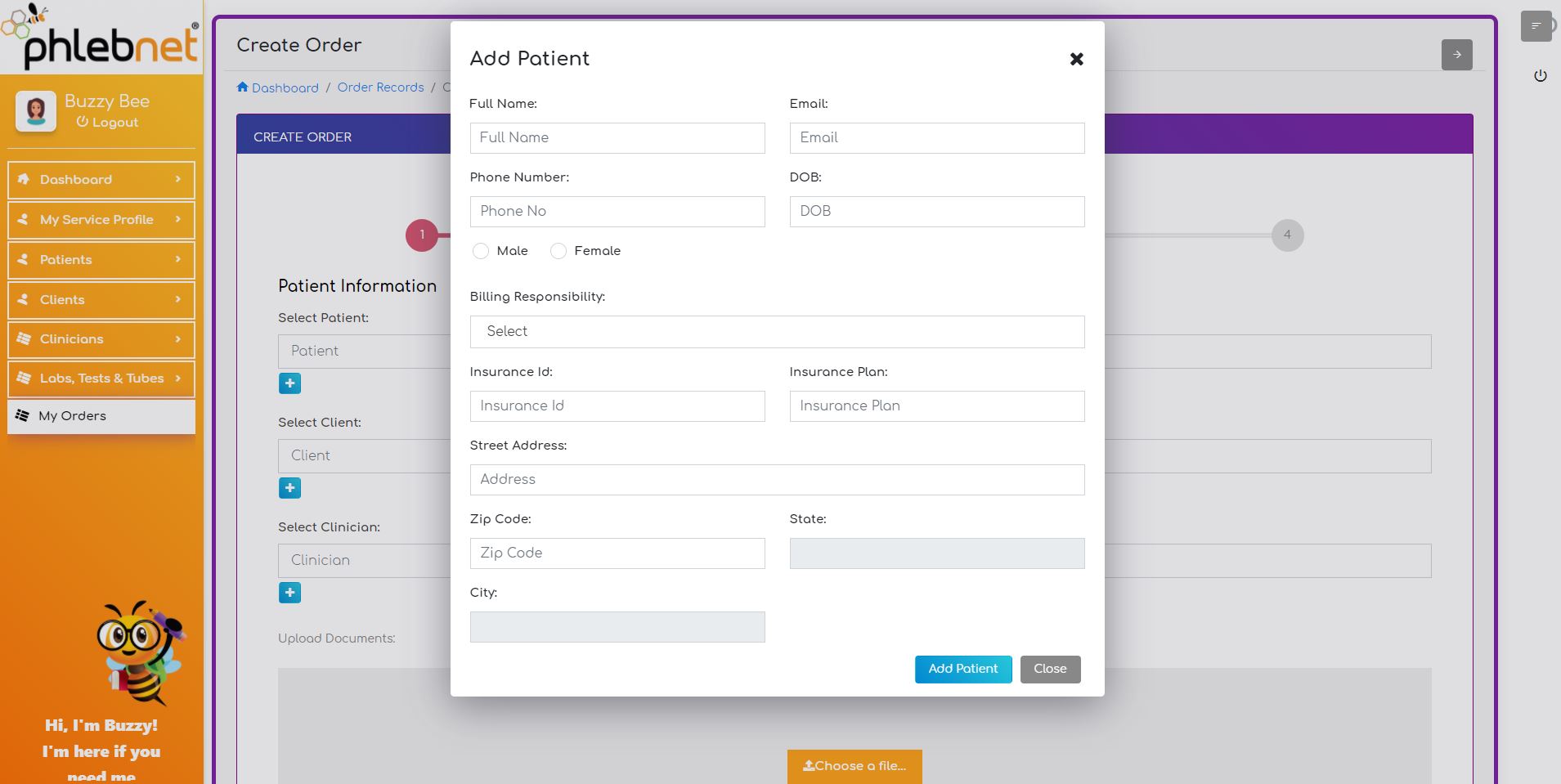Image resolution: width=1561 pixels, height=784 pixels.
Task: Click the power icon at top right
Action: tap(1541, 76)
